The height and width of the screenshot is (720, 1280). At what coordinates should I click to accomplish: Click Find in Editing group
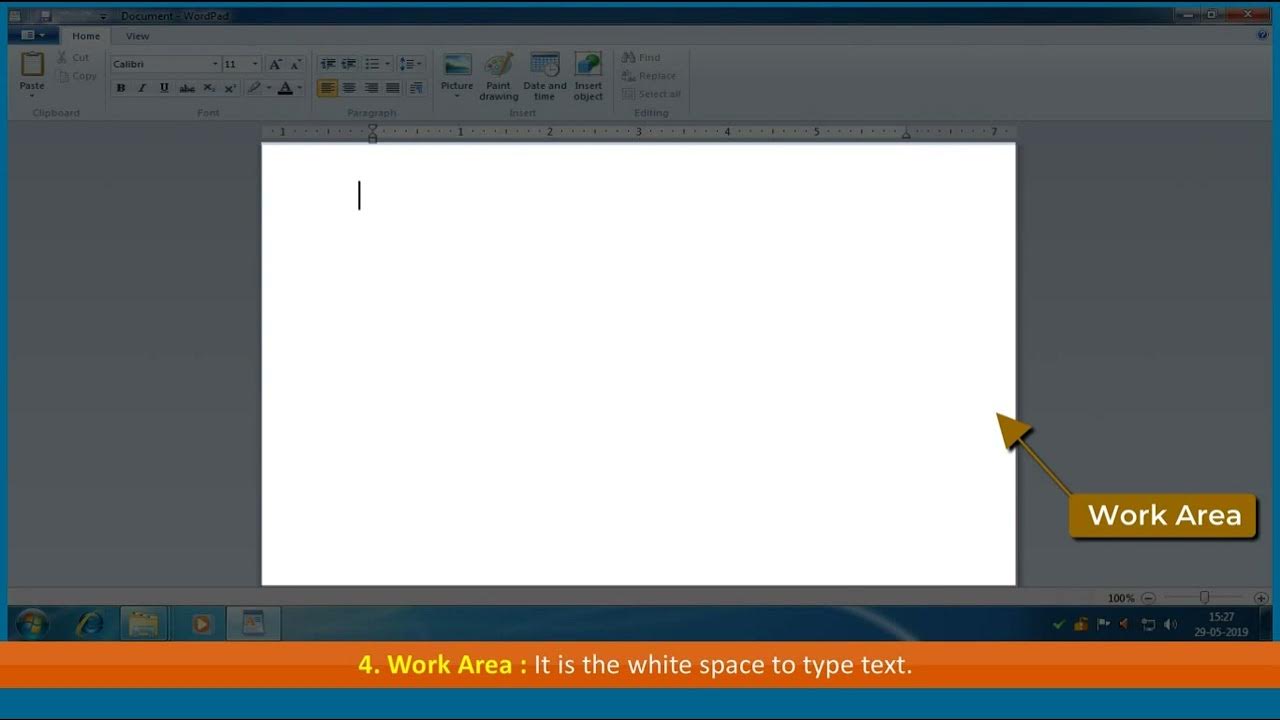click(641, 58)
